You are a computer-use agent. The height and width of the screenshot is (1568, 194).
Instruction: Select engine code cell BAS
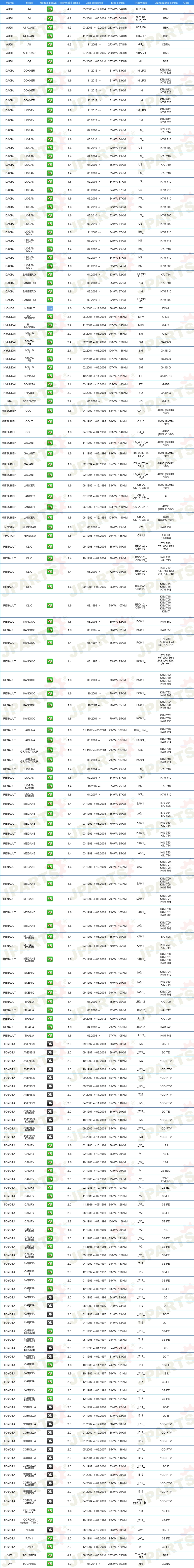point(166,53)
